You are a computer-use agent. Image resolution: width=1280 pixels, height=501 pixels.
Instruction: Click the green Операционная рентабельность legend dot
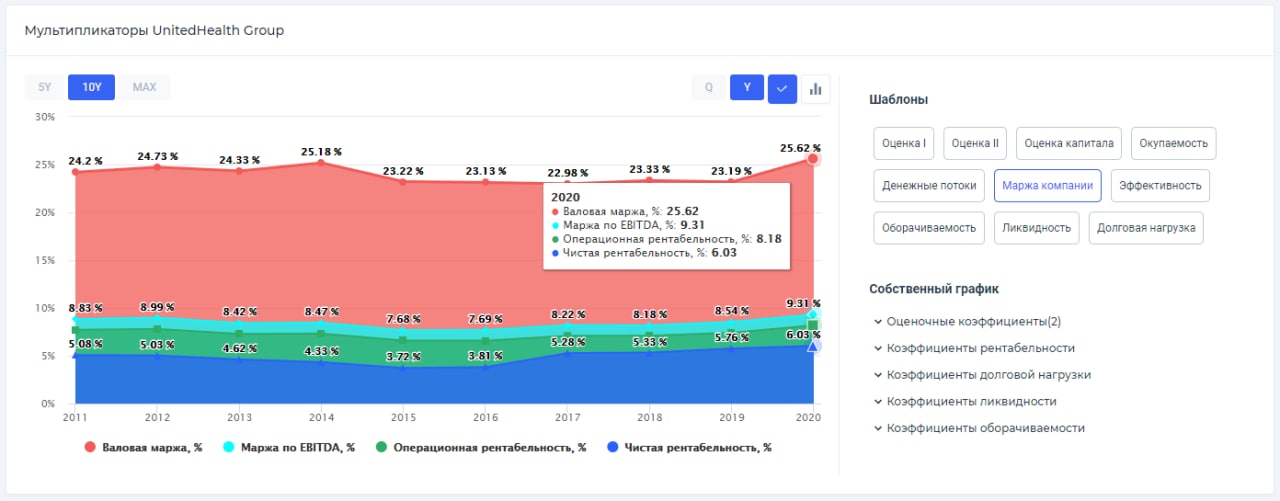[x=380, y=448]
